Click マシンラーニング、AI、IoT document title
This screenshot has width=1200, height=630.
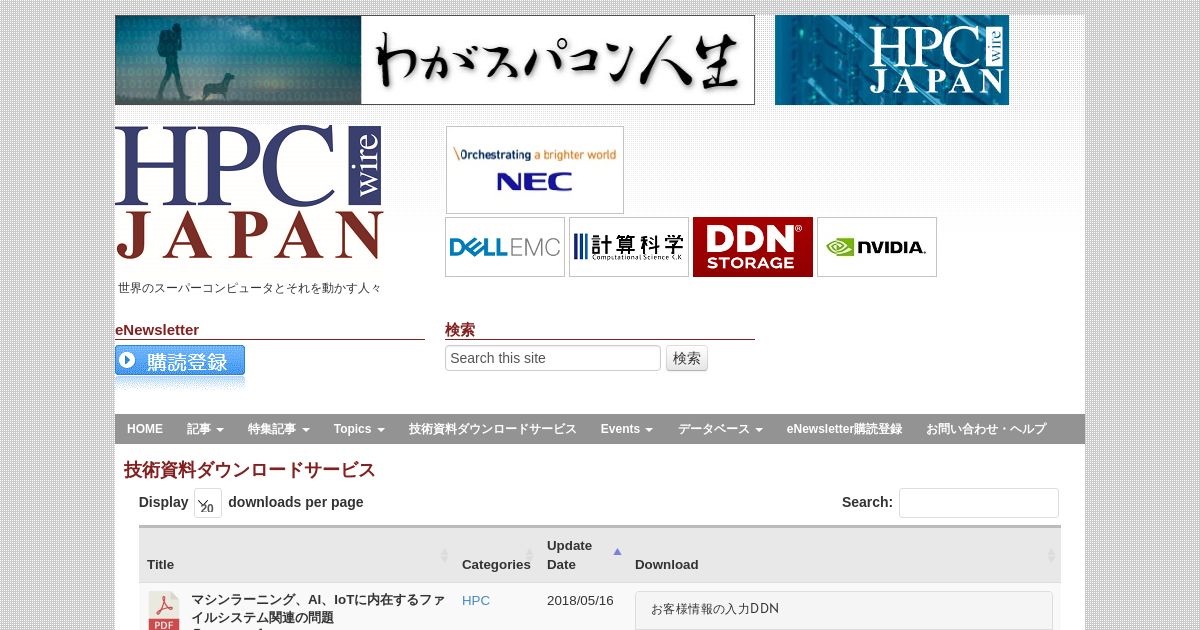(318, 609)
